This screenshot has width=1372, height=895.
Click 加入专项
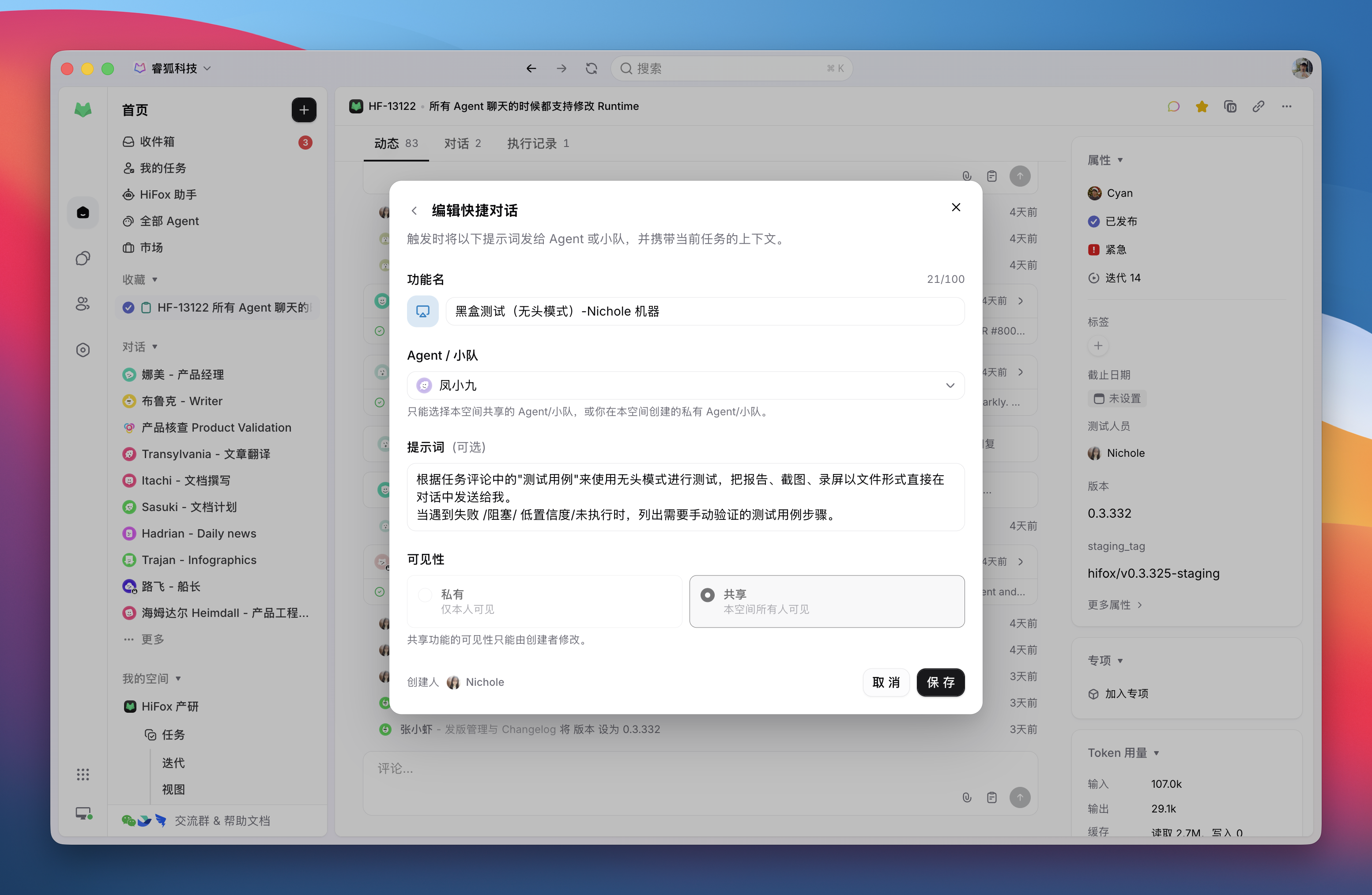point(1118,694)
